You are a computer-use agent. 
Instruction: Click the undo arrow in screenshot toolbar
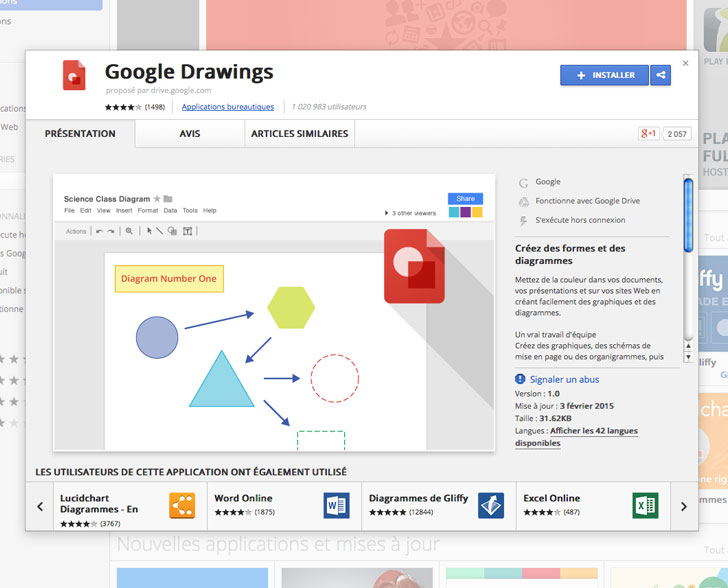coord(99,231)
